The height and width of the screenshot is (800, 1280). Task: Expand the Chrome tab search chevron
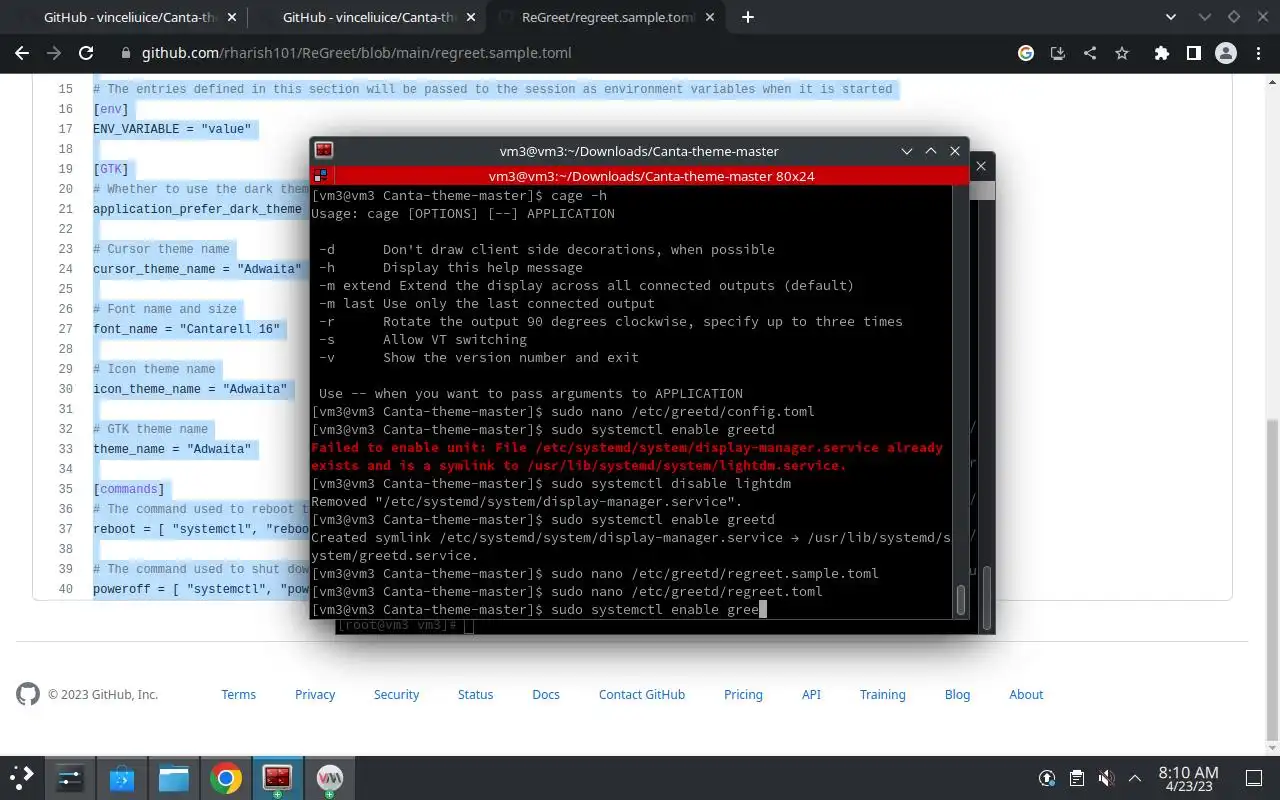[x=1172, y=17]
